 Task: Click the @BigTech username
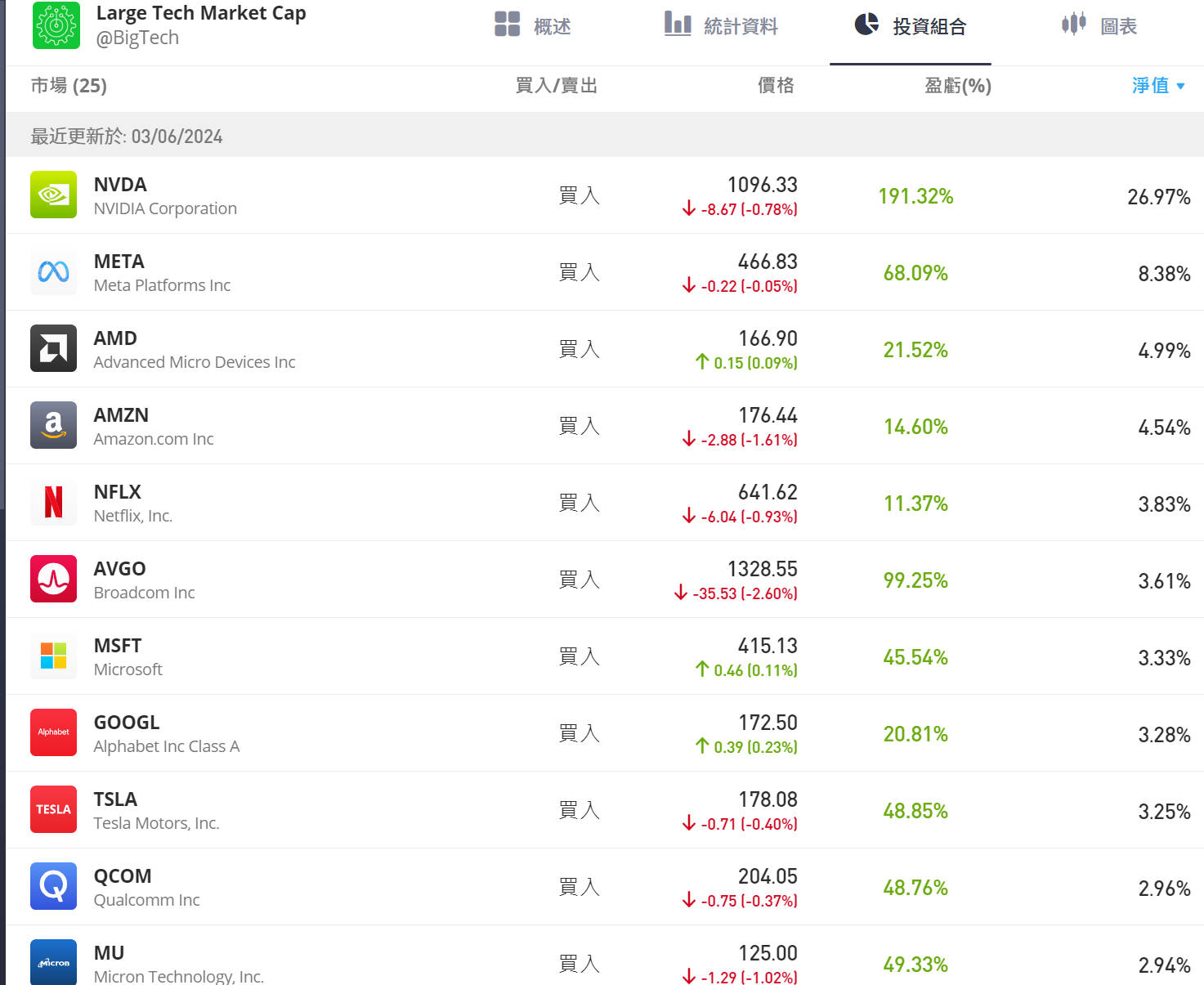point(137,38)
